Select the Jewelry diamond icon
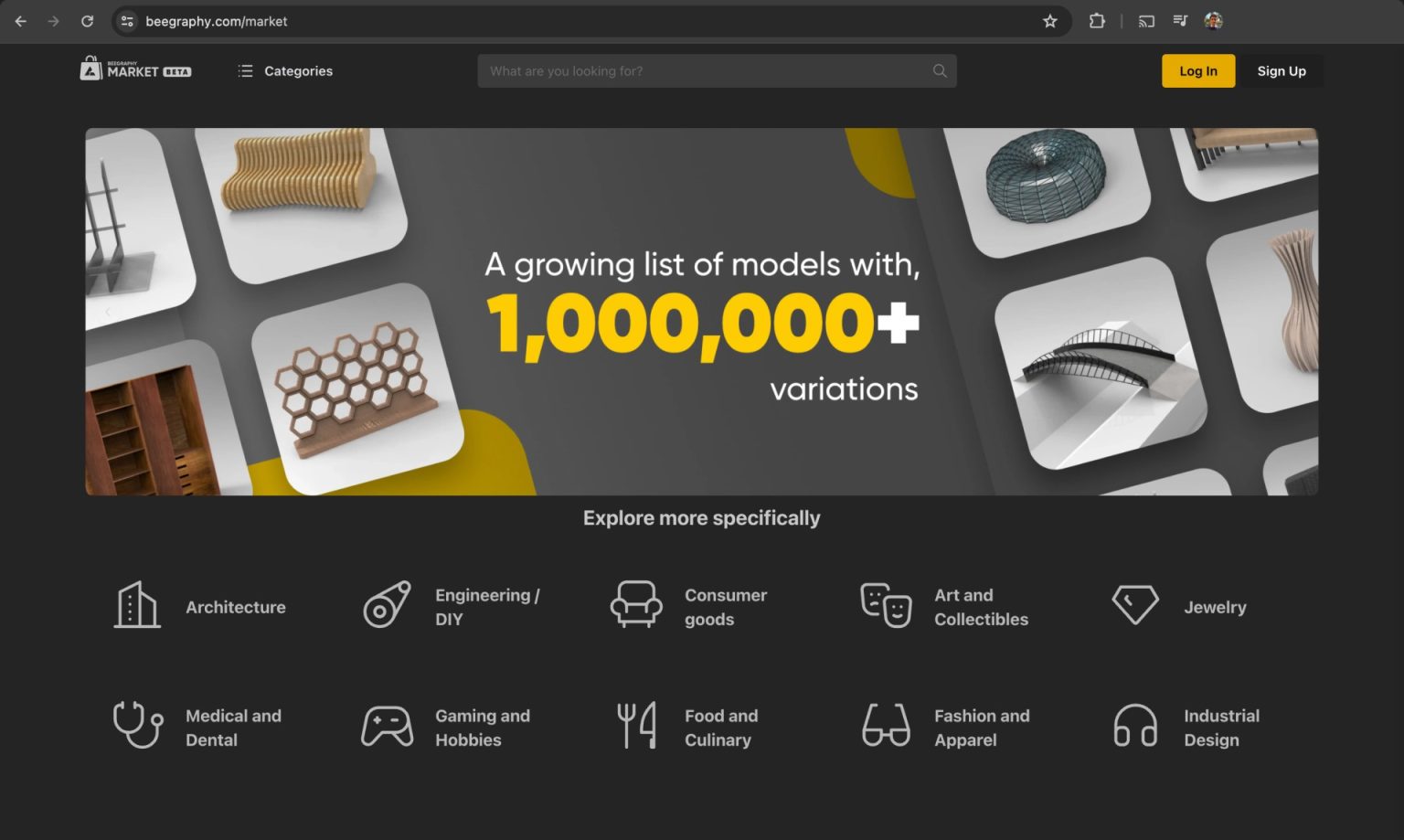This screenshot has width=1404, height=840. coord(1135,605)
